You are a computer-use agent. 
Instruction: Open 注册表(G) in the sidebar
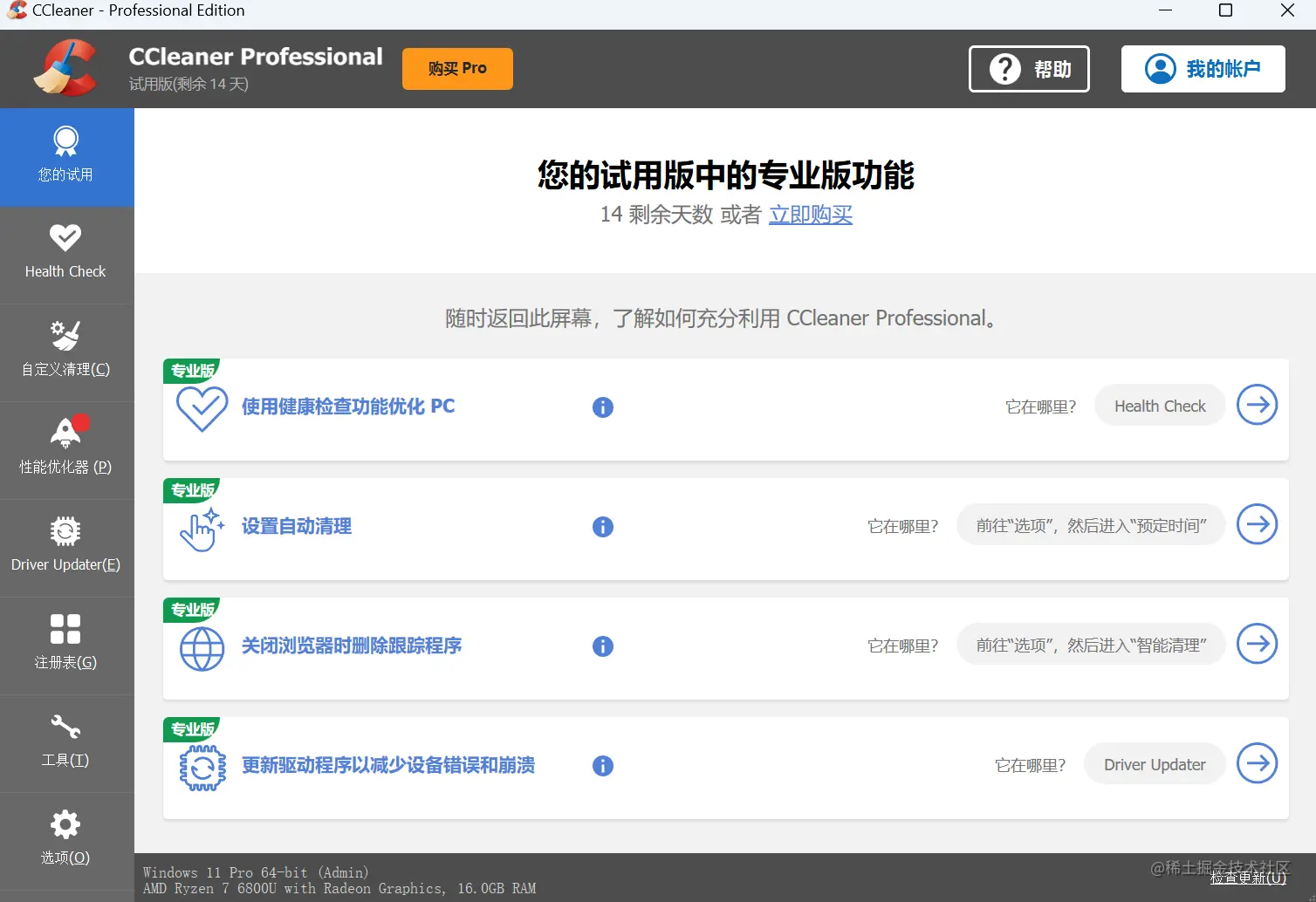66,646
